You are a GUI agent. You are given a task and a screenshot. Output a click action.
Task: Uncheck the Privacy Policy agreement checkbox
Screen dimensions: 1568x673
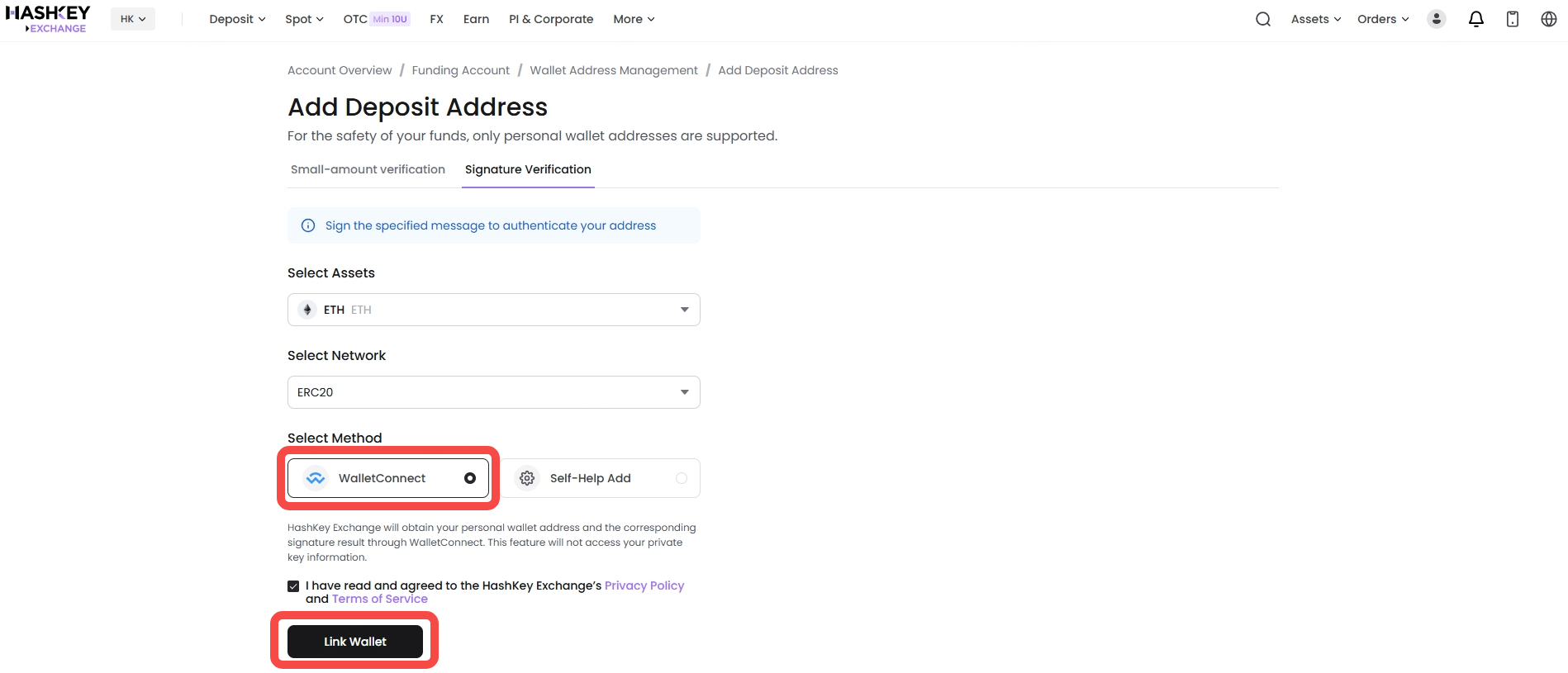pos(293,586)
